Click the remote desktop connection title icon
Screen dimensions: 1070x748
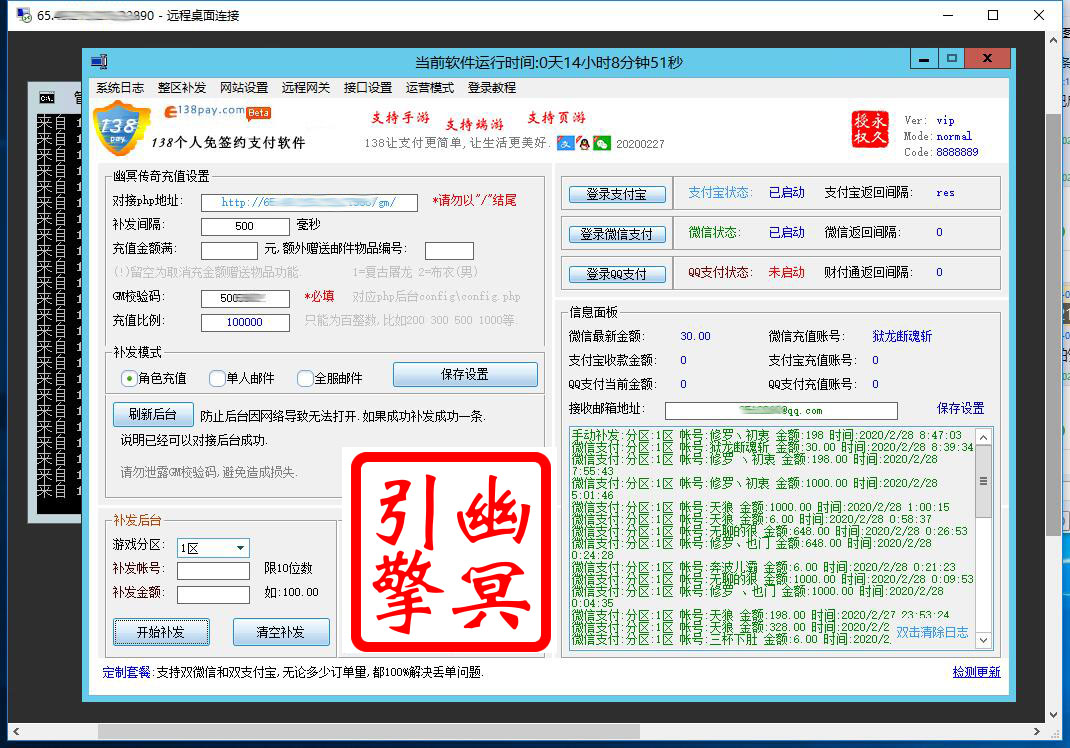point(22,16)
